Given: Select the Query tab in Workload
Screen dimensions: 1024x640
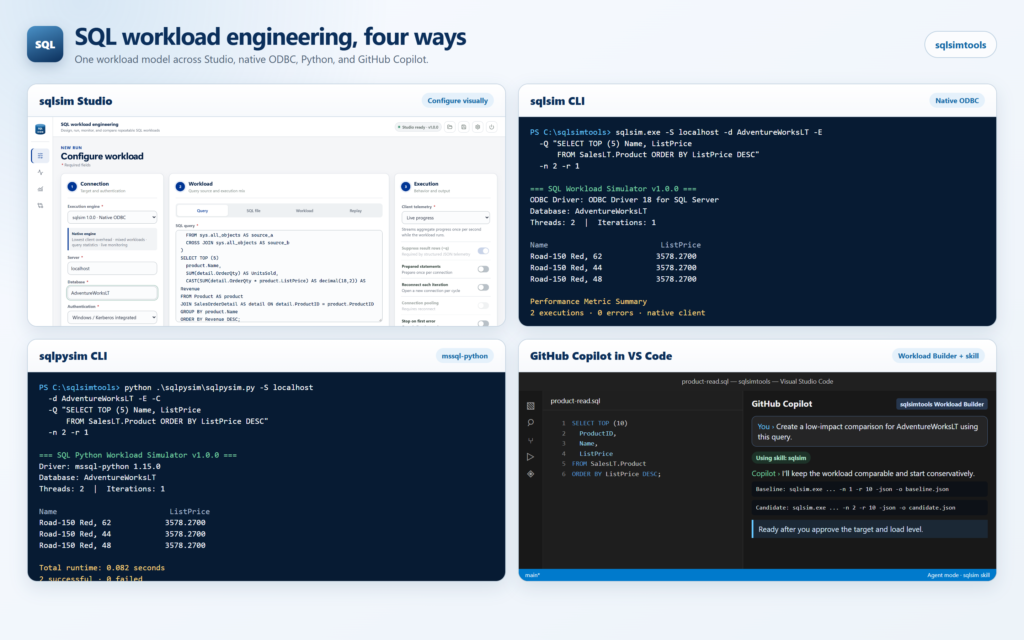Looking at the screenshot, I should point(202,211).
